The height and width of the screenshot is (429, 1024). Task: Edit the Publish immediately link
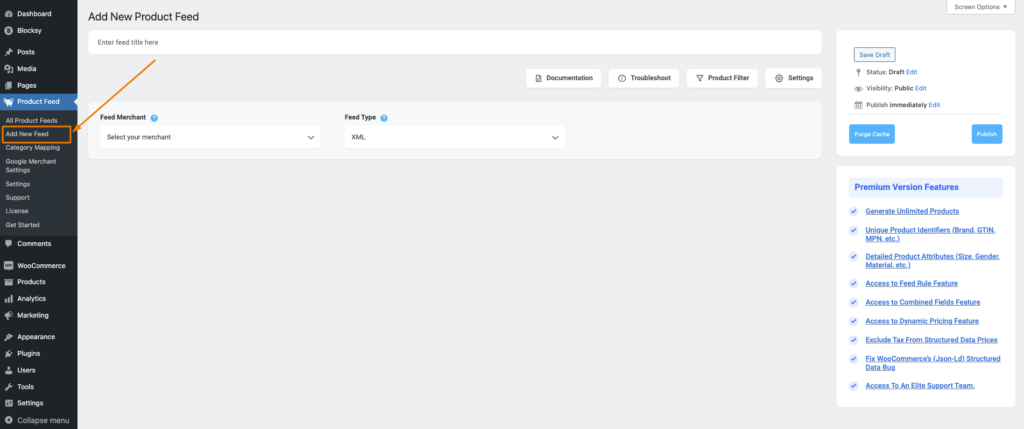(935, 104)
